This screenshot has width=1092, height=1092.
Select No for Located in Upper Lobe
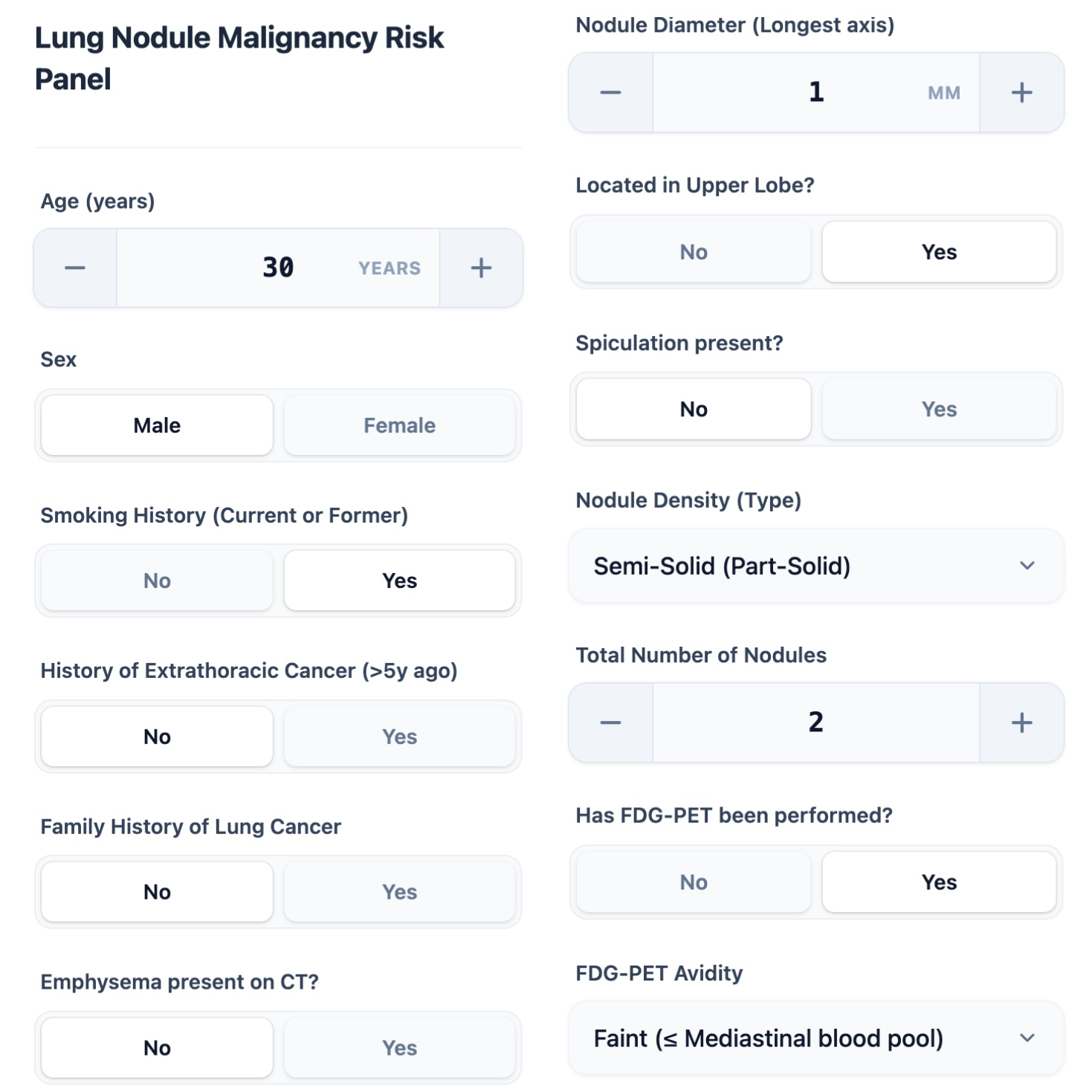click(693, 252)
